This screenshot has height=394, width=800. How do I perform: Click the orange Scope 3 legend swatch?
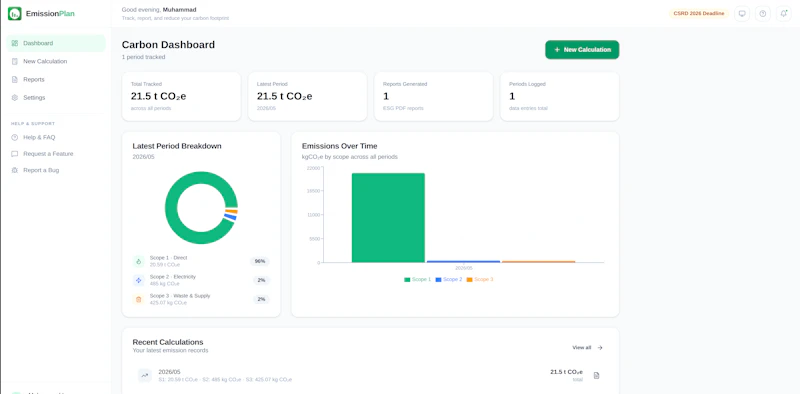[469, 280]
